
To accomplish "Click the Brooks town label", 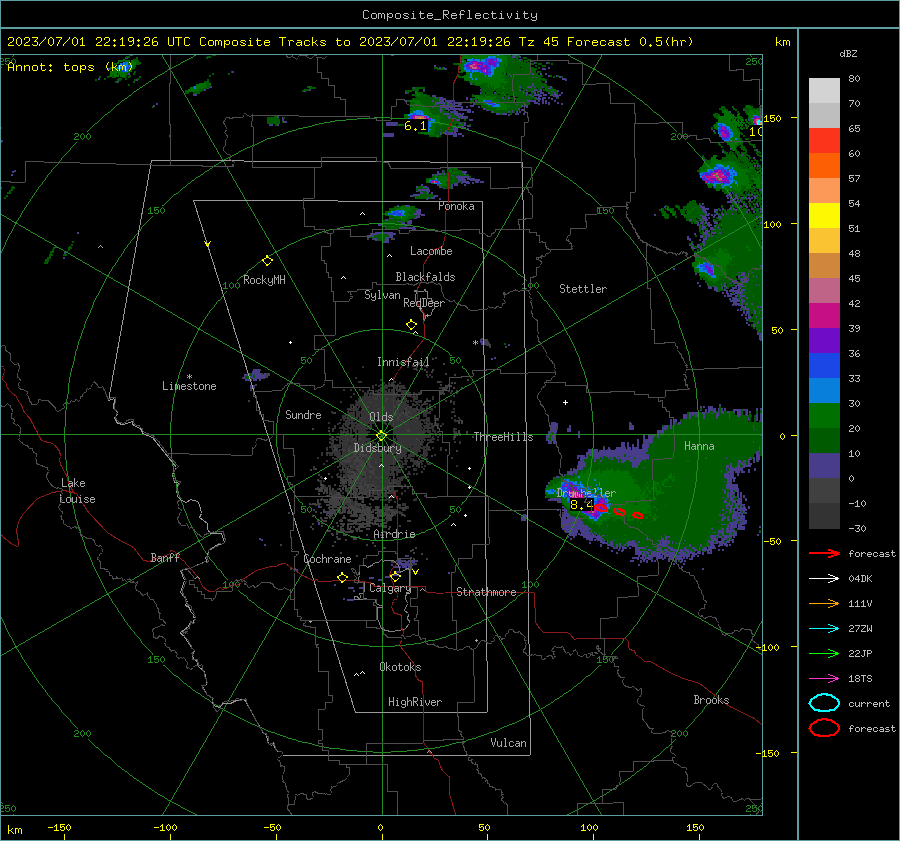I will [x=711, y=700].
